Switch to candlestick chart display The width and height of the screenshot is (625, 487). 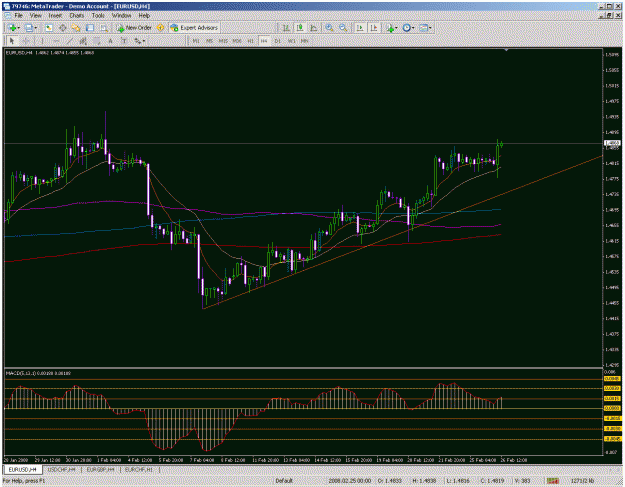click(x=300, y=27)
